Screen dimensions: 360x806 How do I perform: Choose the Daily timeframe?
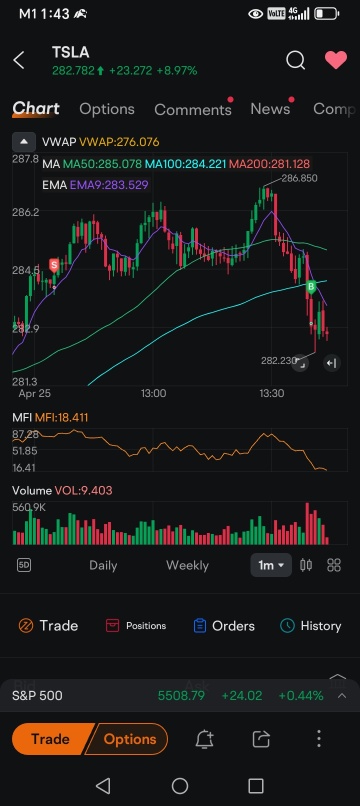coord(103,565)
